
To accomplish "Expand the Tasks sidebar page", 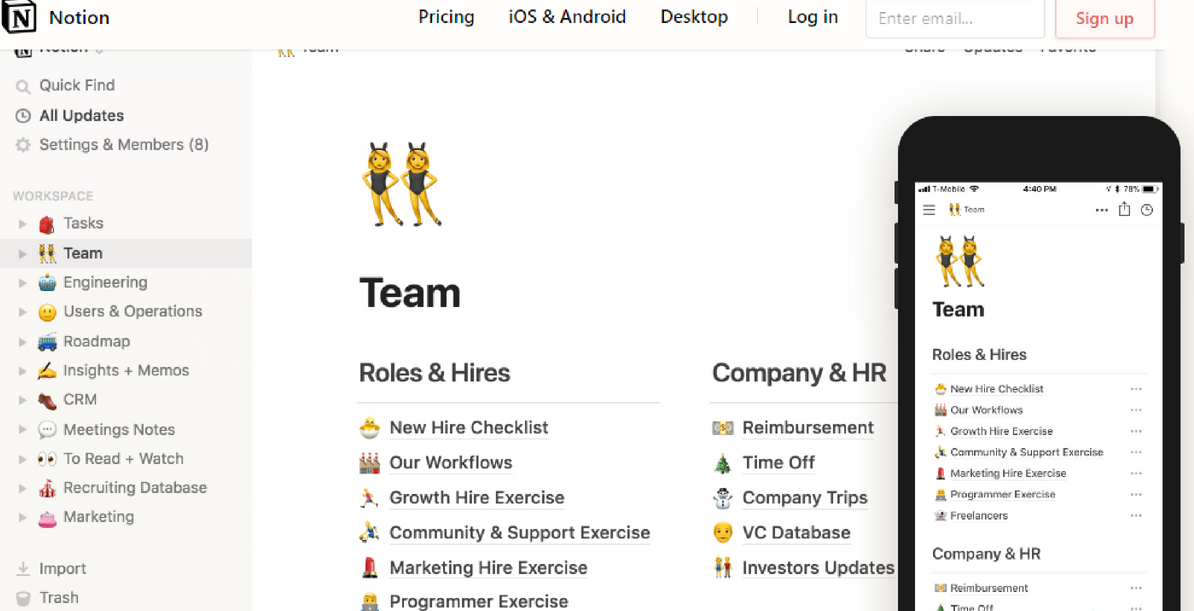I will click(22, 224).
